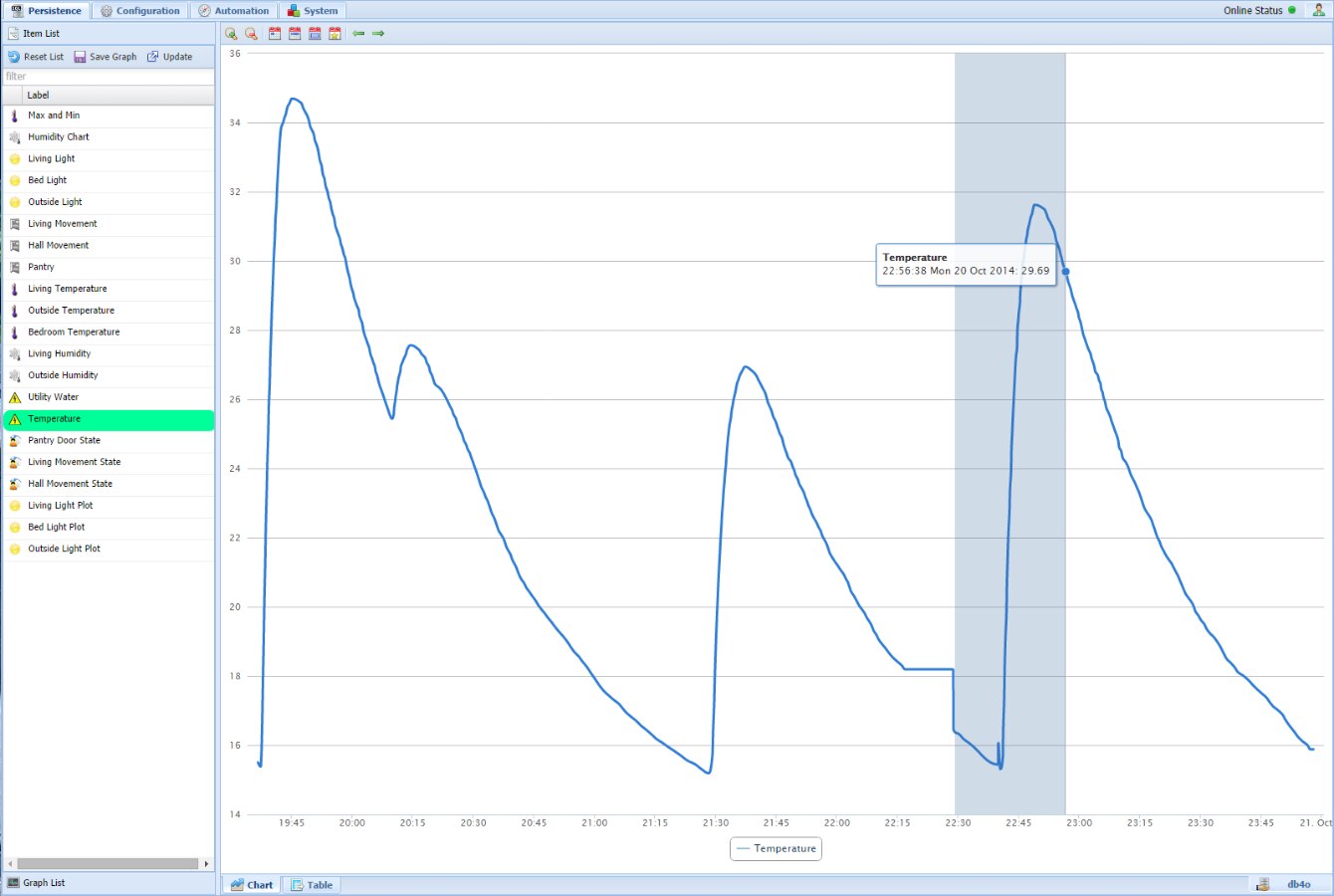Screen dimensions: 1334x896
Task: Switch to the Automation tab
Action: click(234, 11)
